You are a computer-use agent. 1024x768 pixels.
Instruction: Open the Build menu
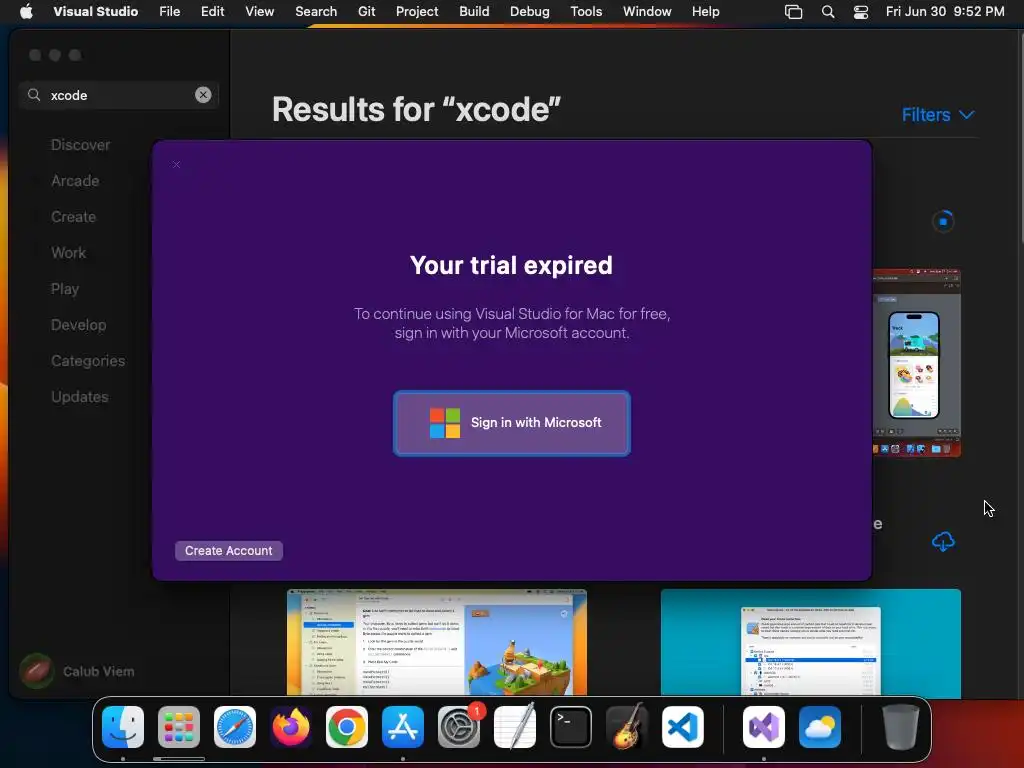(x=474, y=11)
